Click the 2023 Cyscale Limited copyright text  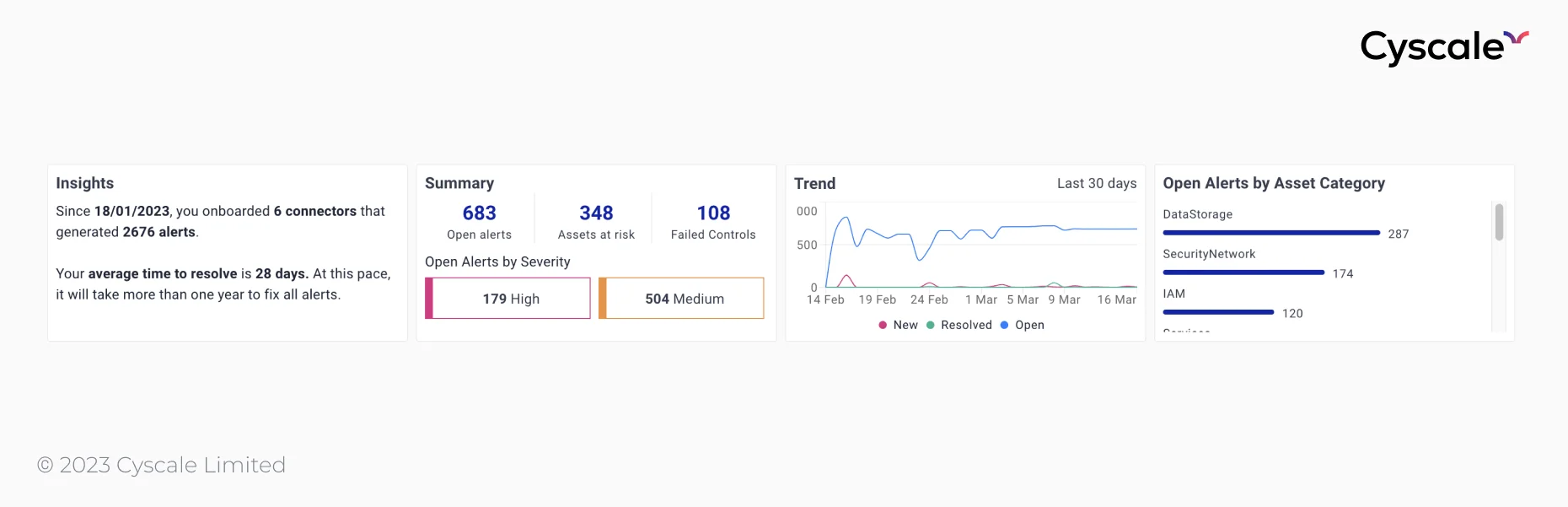162,465
